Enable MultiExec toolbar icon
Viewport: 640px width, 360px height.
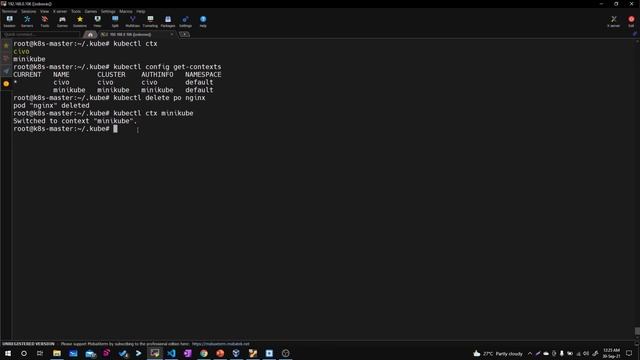(132, 21)
